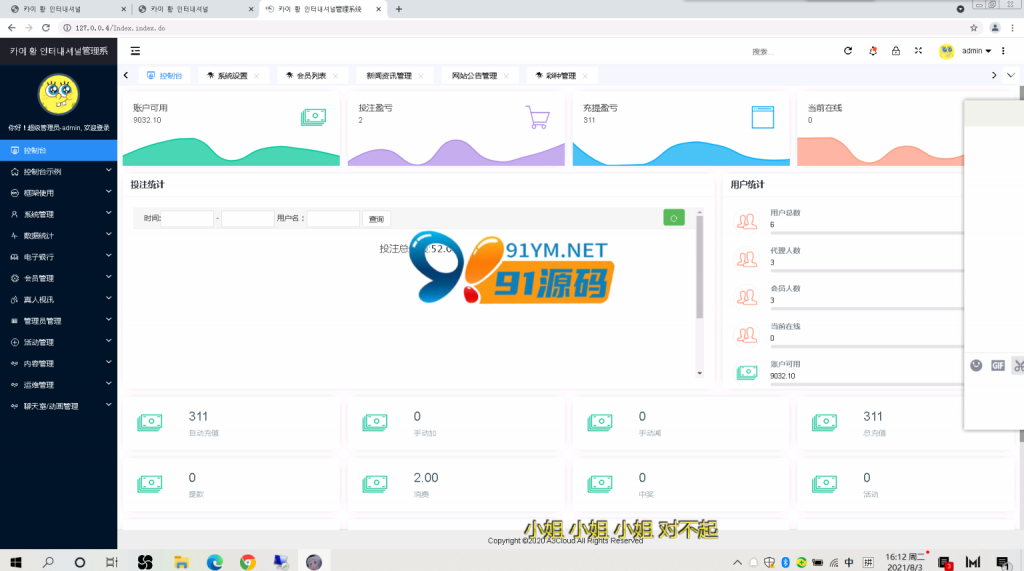Open the vertical three-dot menu beside admin
The height and width of the screenshot is (571, 1024).
tap(1004, 50)
